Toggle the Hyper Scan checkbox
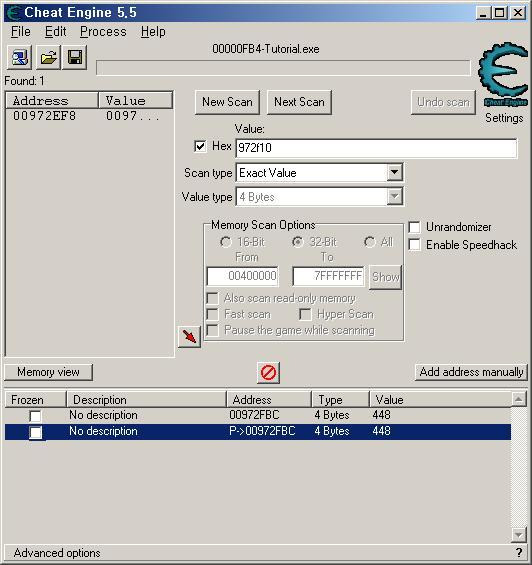Screen dimensions: 532x565 305,314
